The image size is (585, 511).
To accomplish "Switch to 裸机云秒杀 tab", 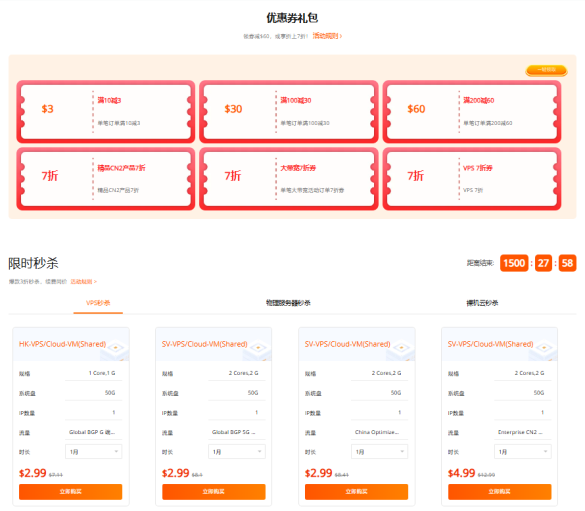I will (482, 303).
